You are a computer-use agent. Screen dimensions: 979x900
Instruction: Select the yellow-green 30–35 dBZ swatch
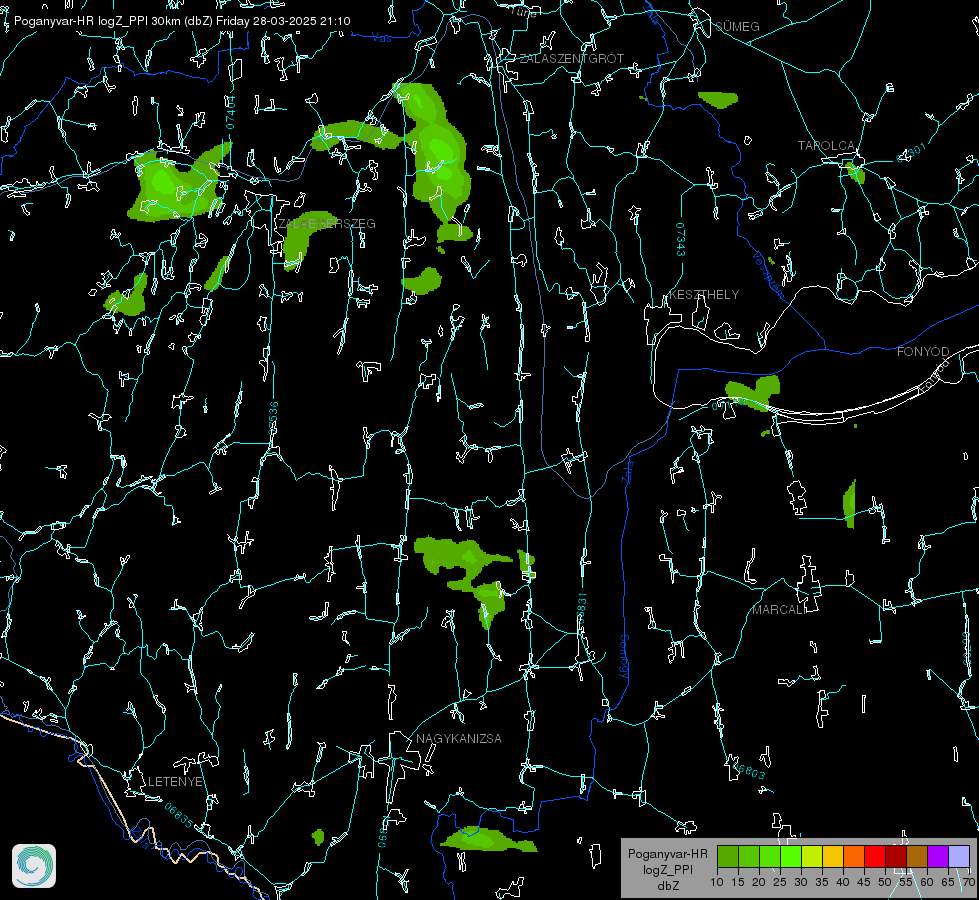coord(812,856)
